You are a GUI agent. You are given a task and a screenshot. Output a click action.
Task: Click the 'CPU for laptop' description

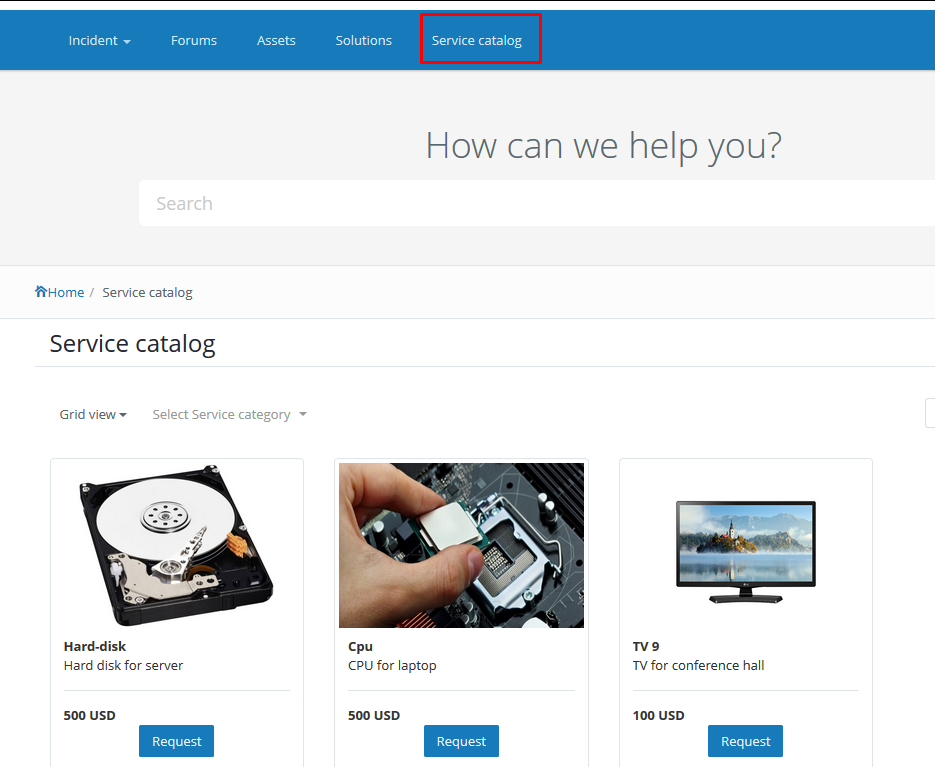pos(392,666)
